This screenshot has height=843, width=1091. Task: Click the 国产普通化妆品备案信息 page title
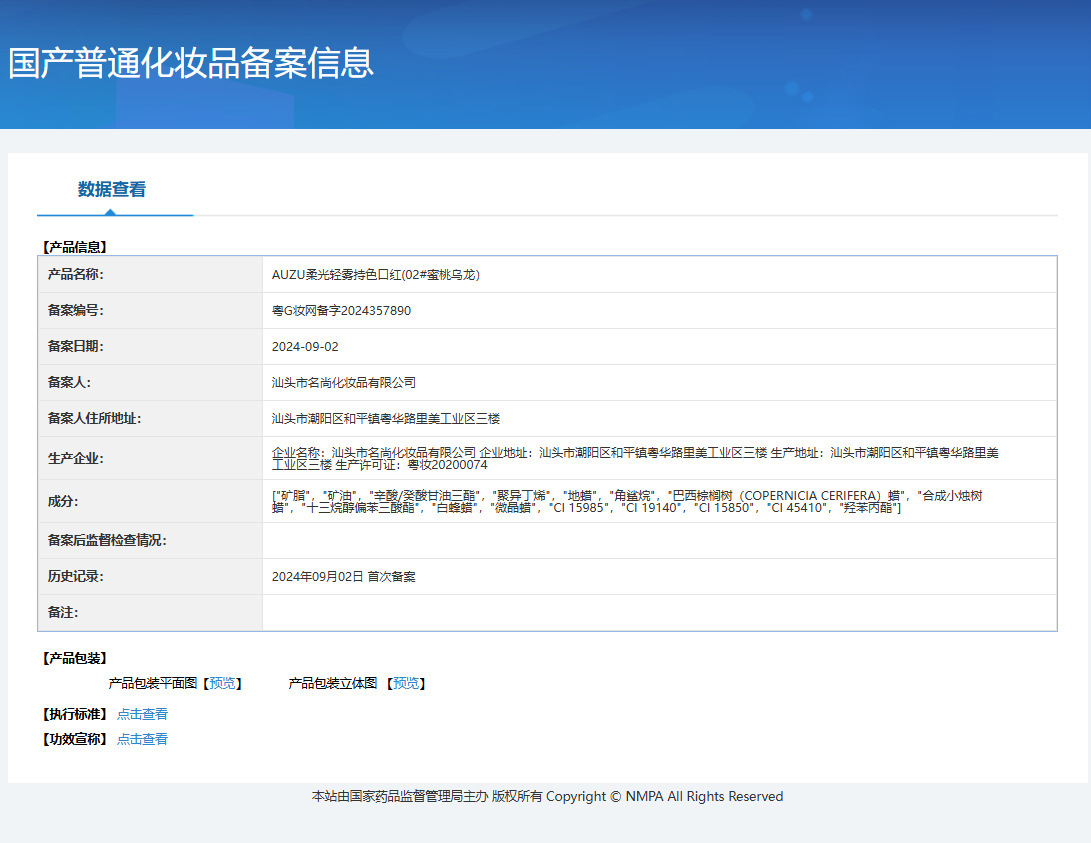[191, 62]
